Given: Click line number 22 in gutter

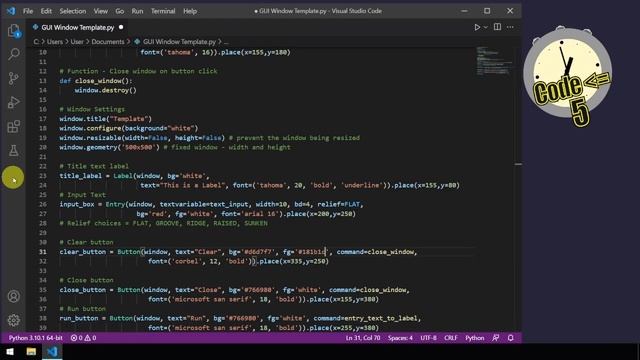Looking at the screenshot, I should click(43, 166).
